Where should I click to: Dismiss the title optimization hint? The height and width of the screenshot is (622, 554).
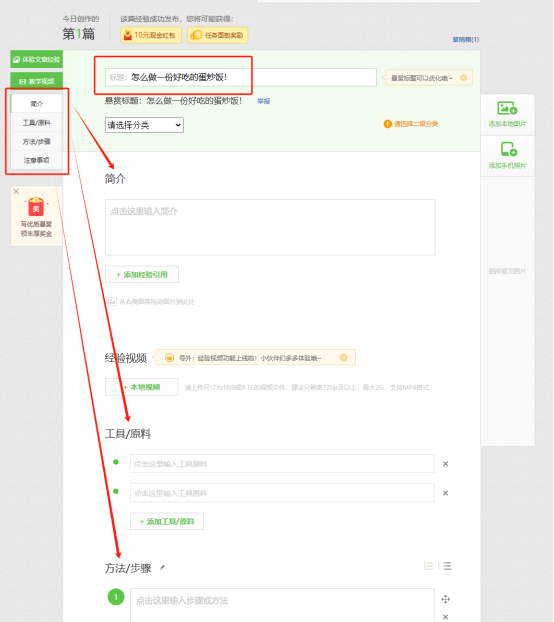(x=463, y=78)
